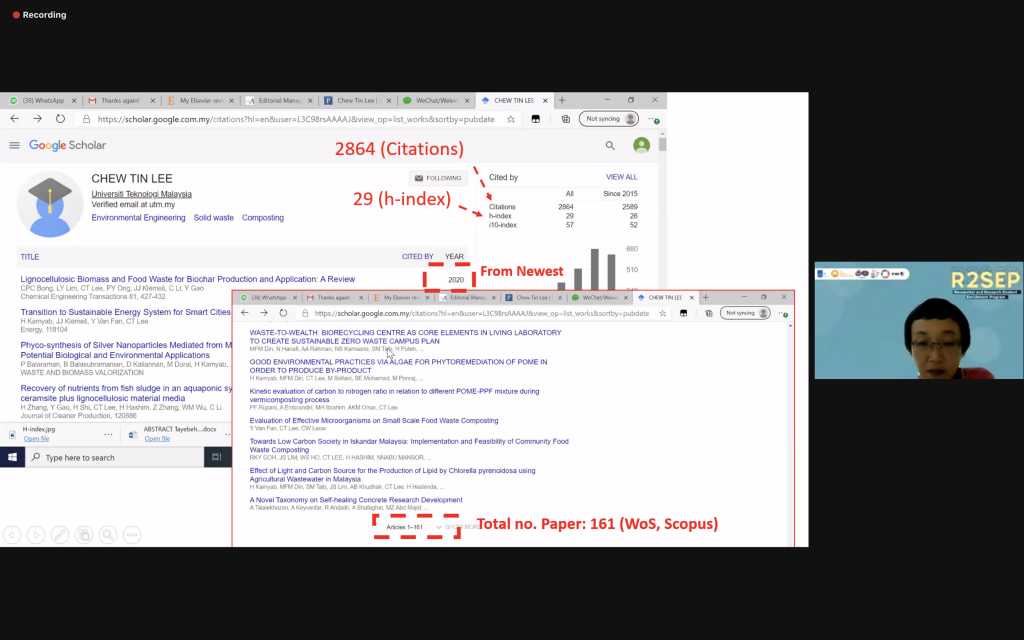
Task: Click the VIEW ALL link in Cited by
Action: coord(621,177)
